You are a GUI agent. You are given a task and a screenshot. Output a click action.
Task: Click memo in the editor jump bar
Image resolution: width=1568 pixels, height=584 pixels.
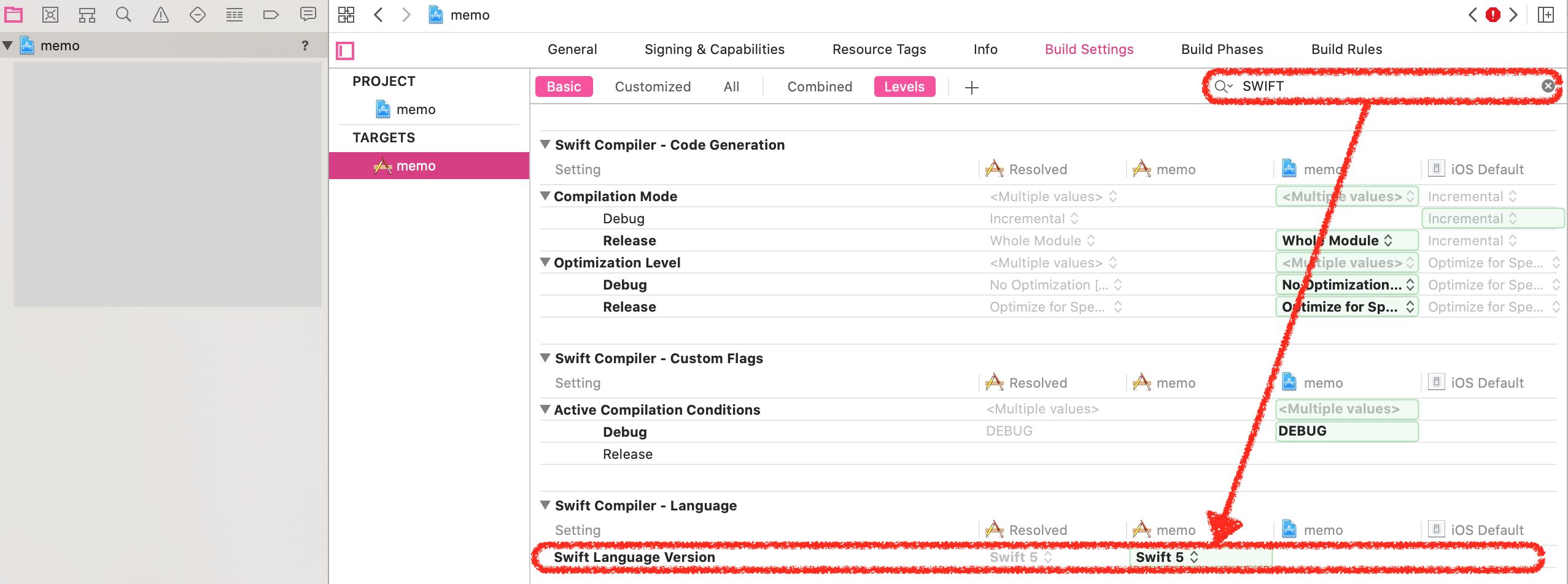[470, 15]
